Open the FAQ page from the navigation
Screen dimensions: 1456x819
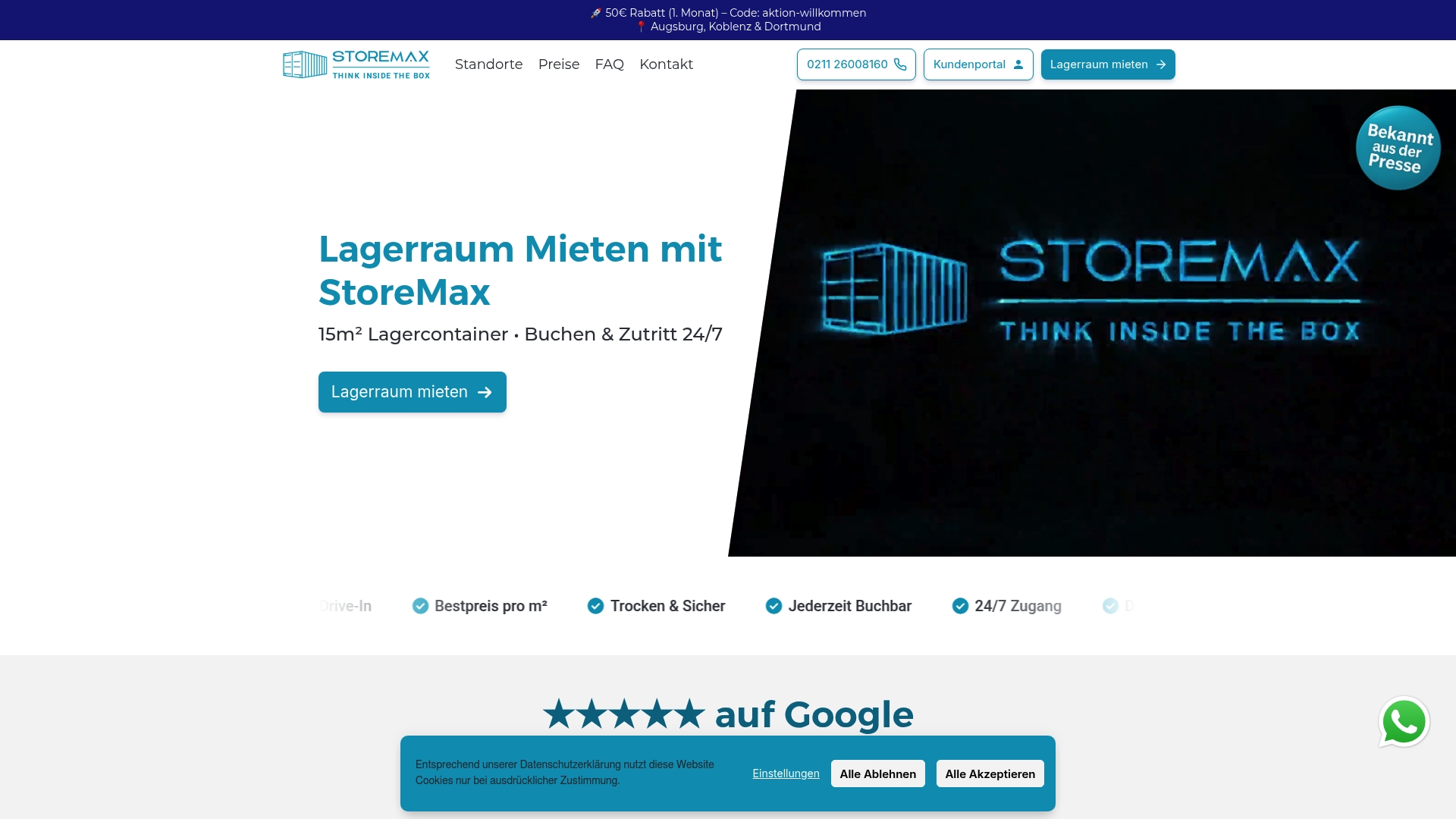click(609, 64)
